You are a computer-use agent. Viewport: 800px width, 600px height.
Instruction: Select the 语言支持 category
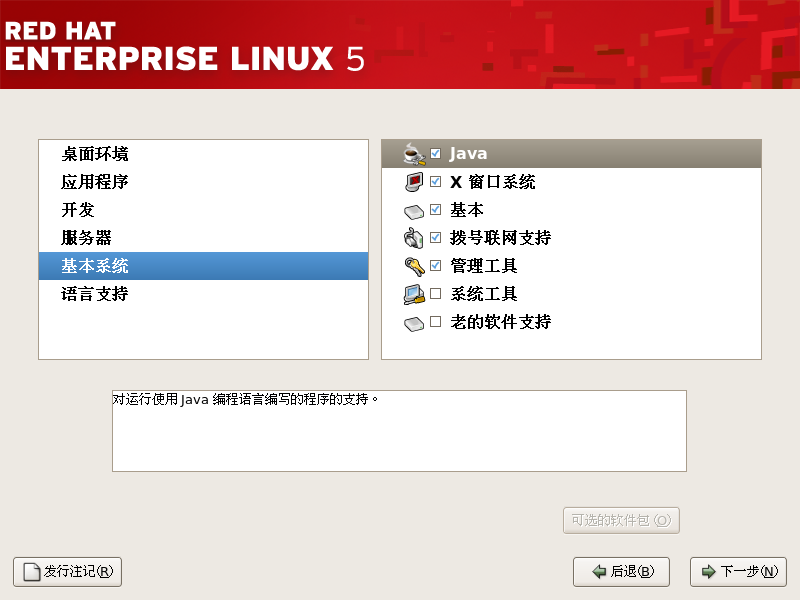pos(95,294)
